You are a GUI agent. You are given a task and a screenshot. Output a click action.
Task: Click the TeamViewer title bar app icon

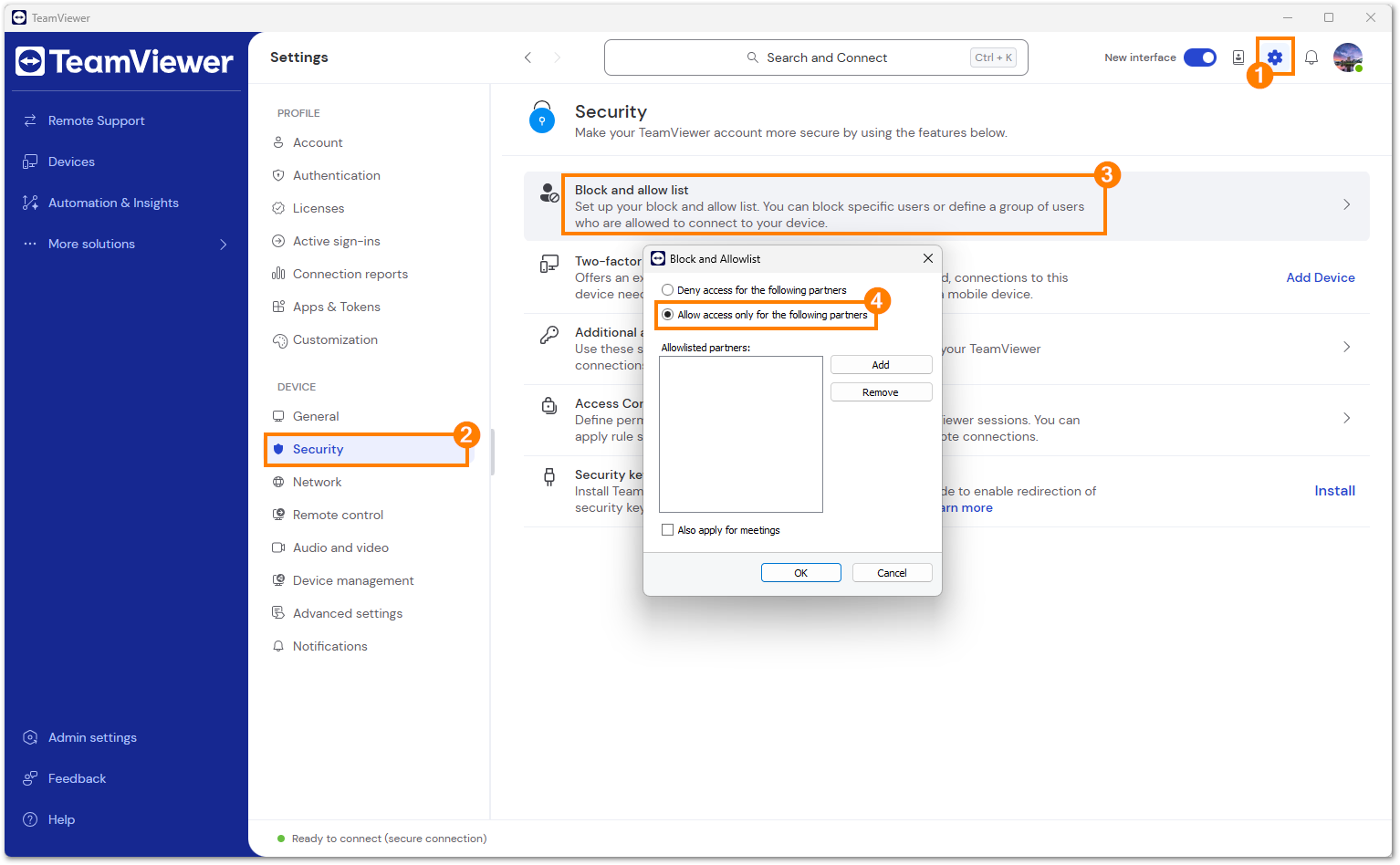[19, 17]
